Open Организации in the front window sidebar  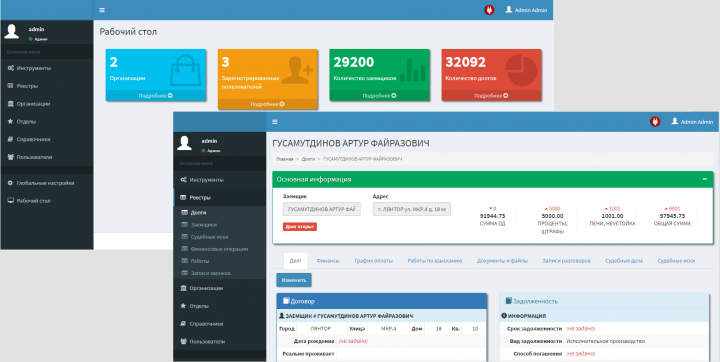tap(202, 288)
